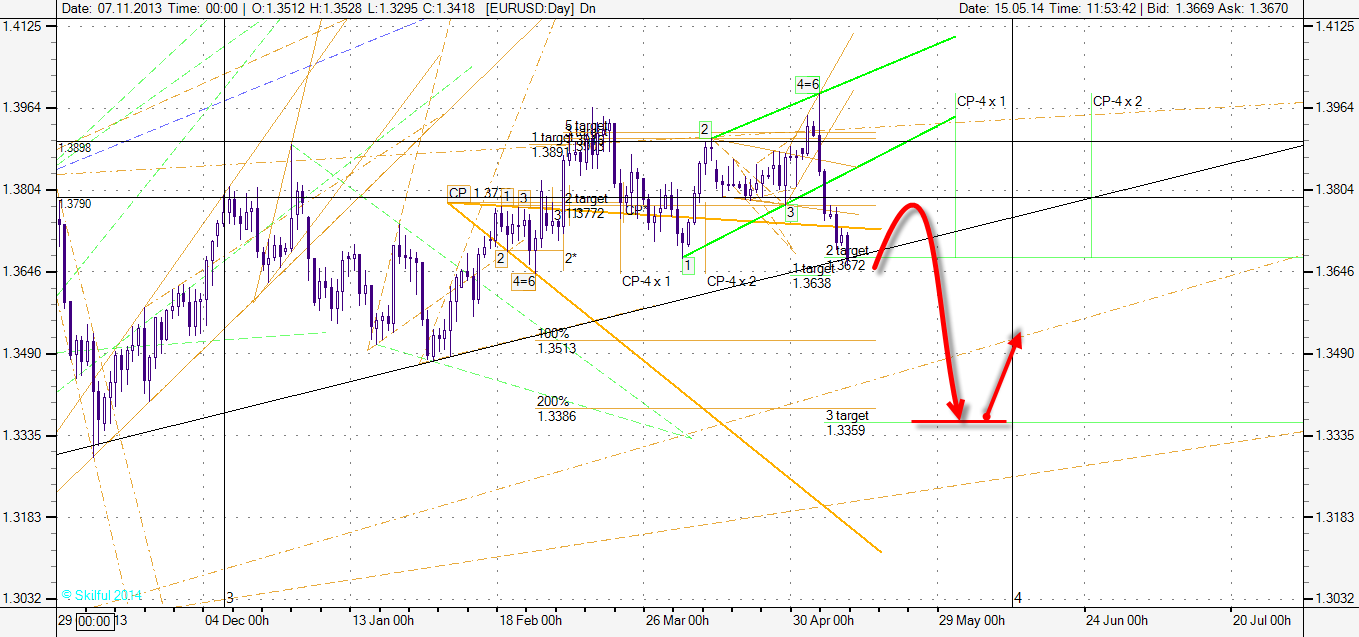Select the orange CP marker box
Viewport: 1359px width, 637px height.
(459, 193)
